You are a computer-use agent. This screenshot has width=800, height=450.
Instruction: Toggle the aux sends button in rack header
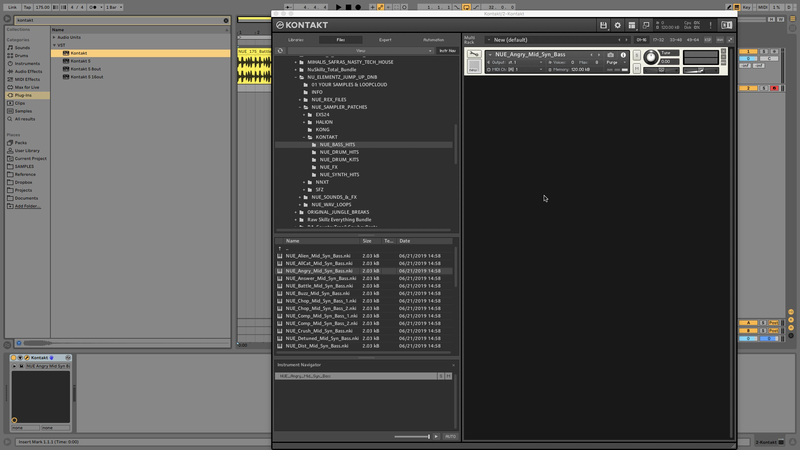tap(720, 40)
